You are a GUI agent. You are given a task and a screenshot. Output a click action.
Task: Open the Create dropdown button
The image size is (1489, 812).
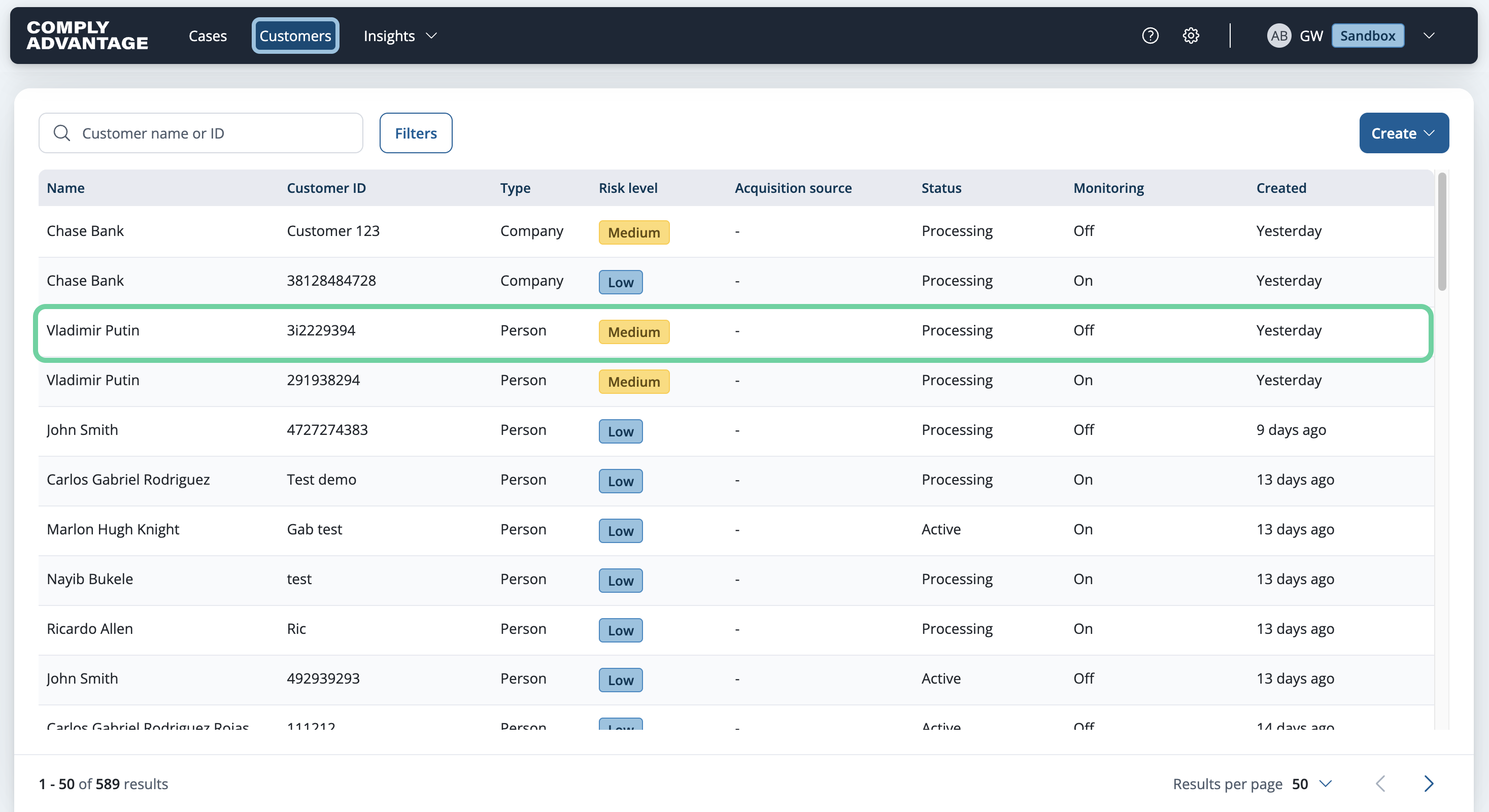pos(1403,133)
